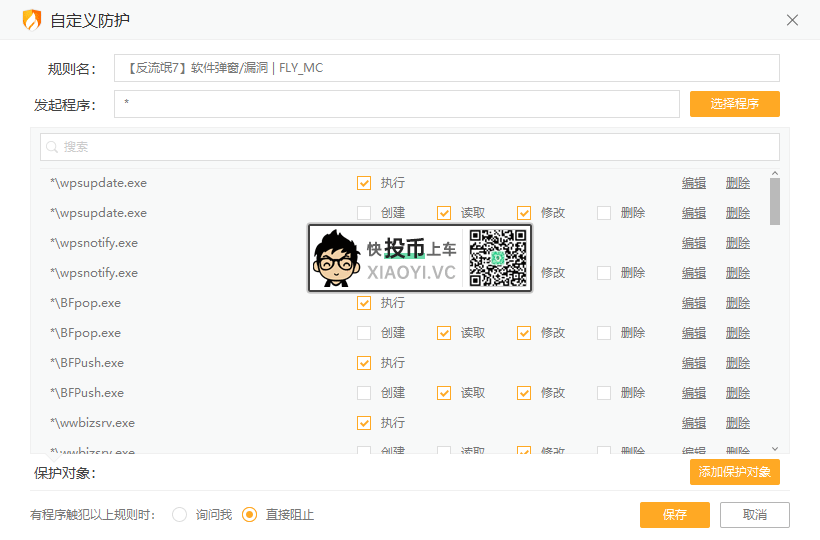Uncheck 执行 for first wpsupdate.exe row
The width and height of the screenshot is (820, 540).
coord(364,183)
